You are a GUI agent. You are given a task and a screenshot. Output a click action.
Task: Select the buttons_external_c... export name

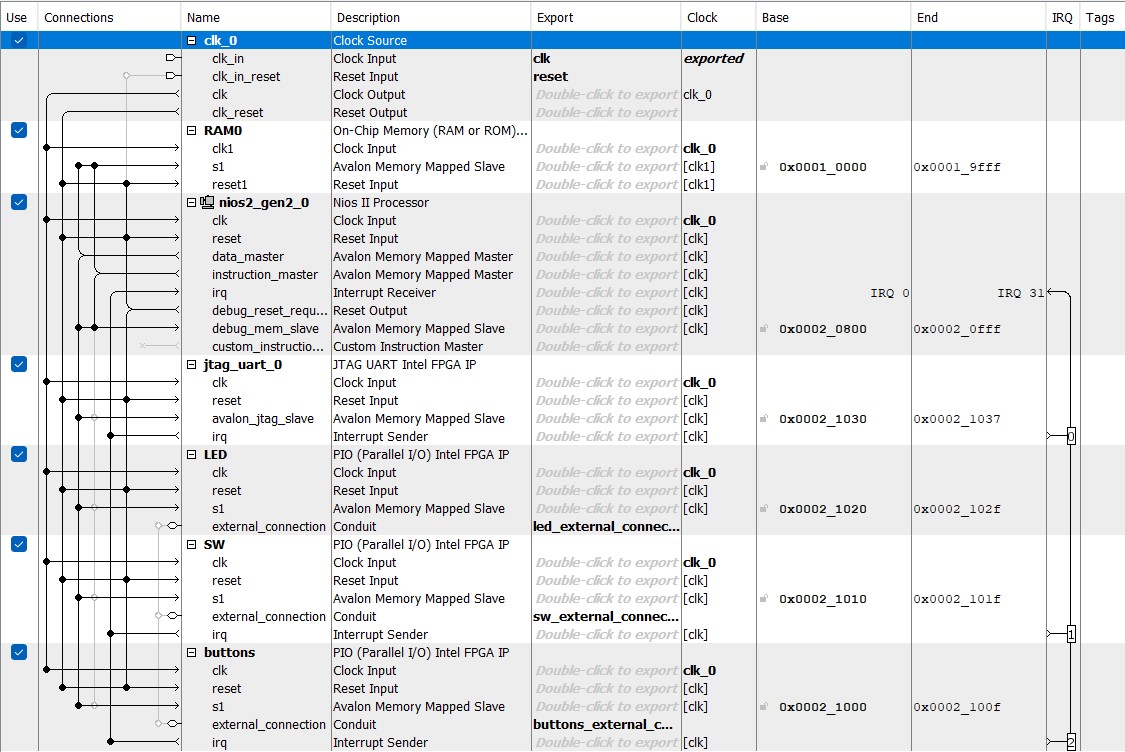pos(603,725)
